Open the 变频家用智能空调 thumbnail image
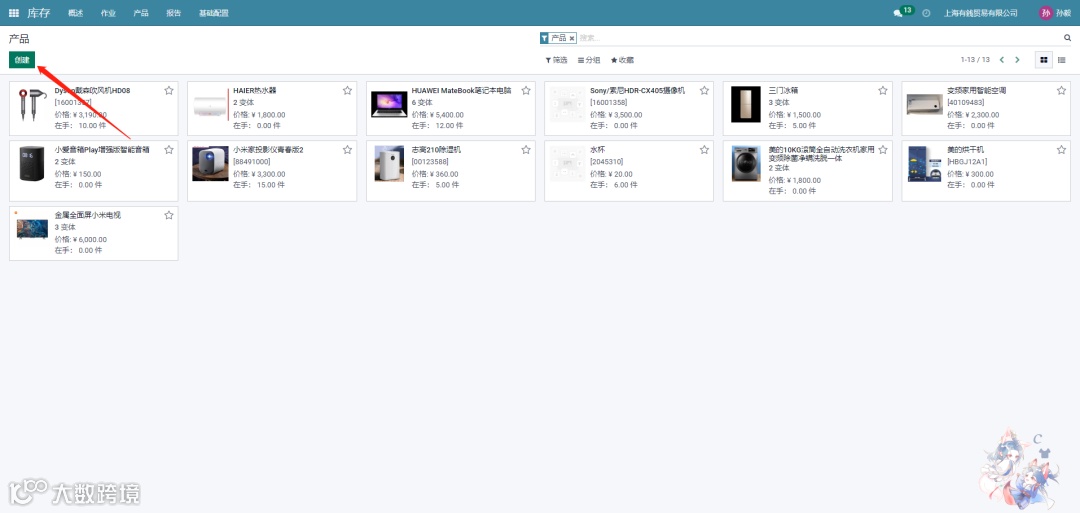 pos(924,105)
